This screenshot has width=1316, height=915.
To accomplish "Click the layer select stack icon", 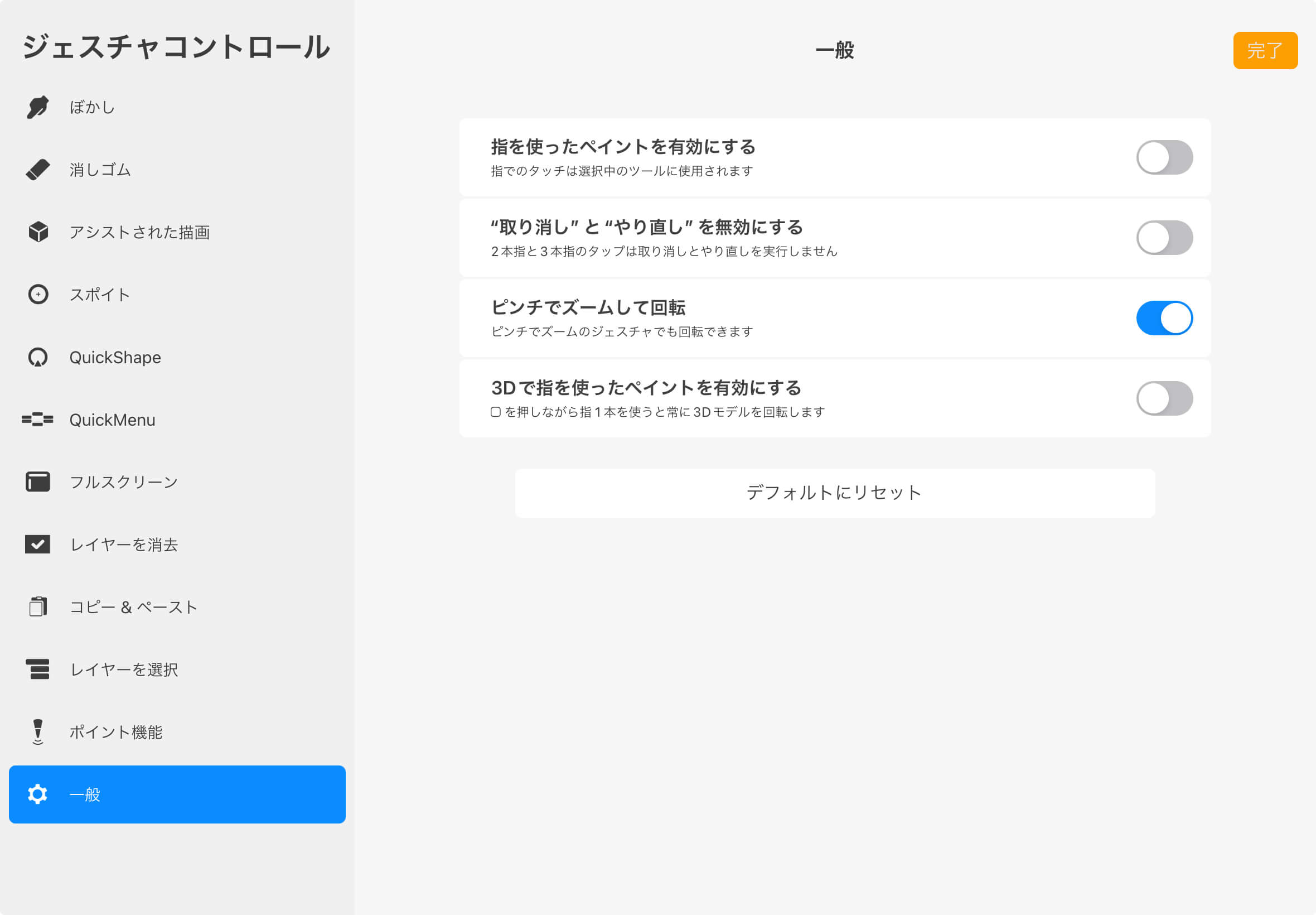I will pos(38,669).
